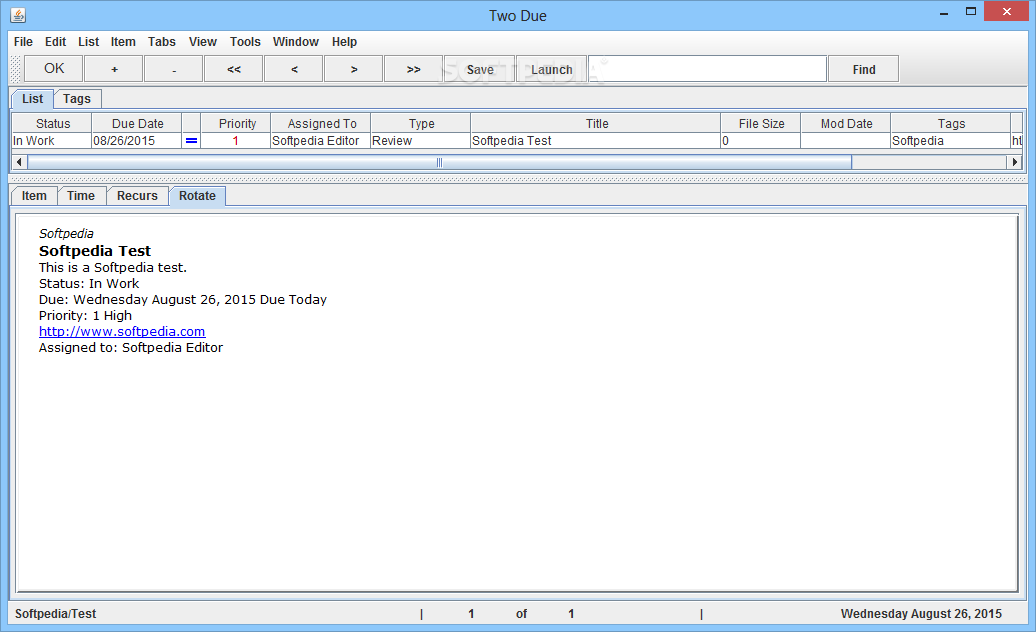Click the OK toolbar button

click(54, 69)
